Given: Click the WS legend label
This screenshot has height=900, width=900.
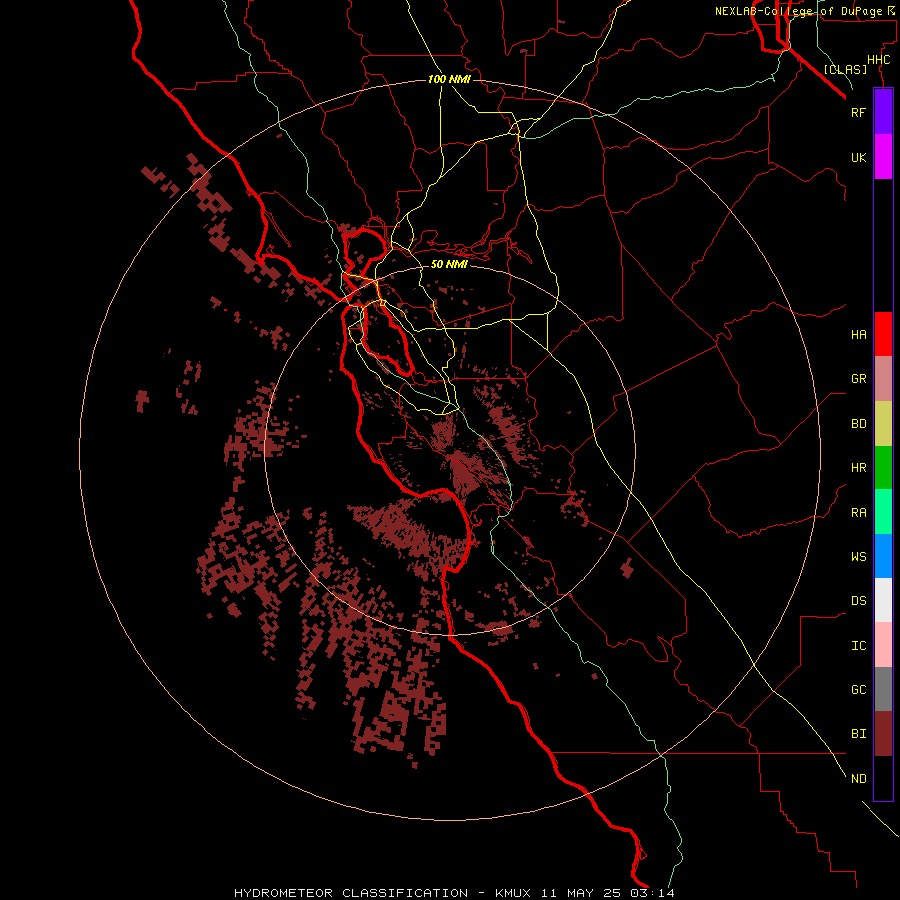Looking at the screenshot, I should (858, 556).
